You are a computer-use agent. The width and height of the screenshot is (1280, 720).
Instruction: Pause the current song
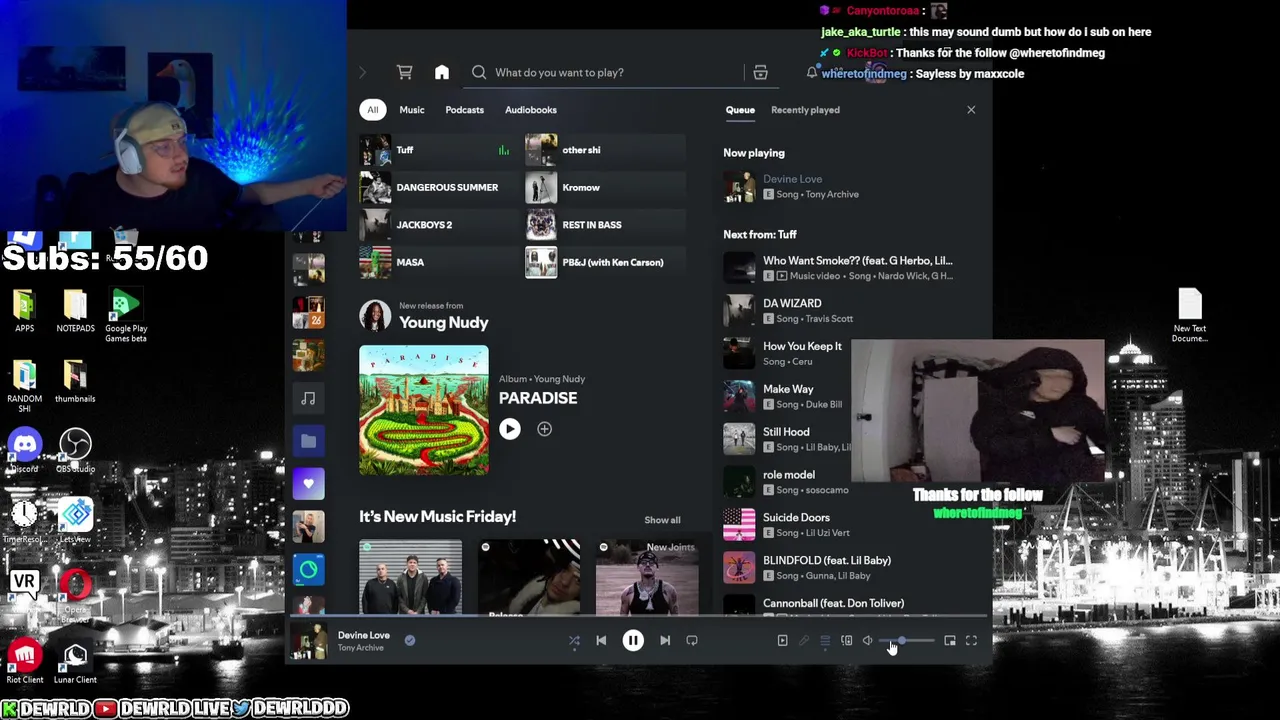[x=633, y=641]
